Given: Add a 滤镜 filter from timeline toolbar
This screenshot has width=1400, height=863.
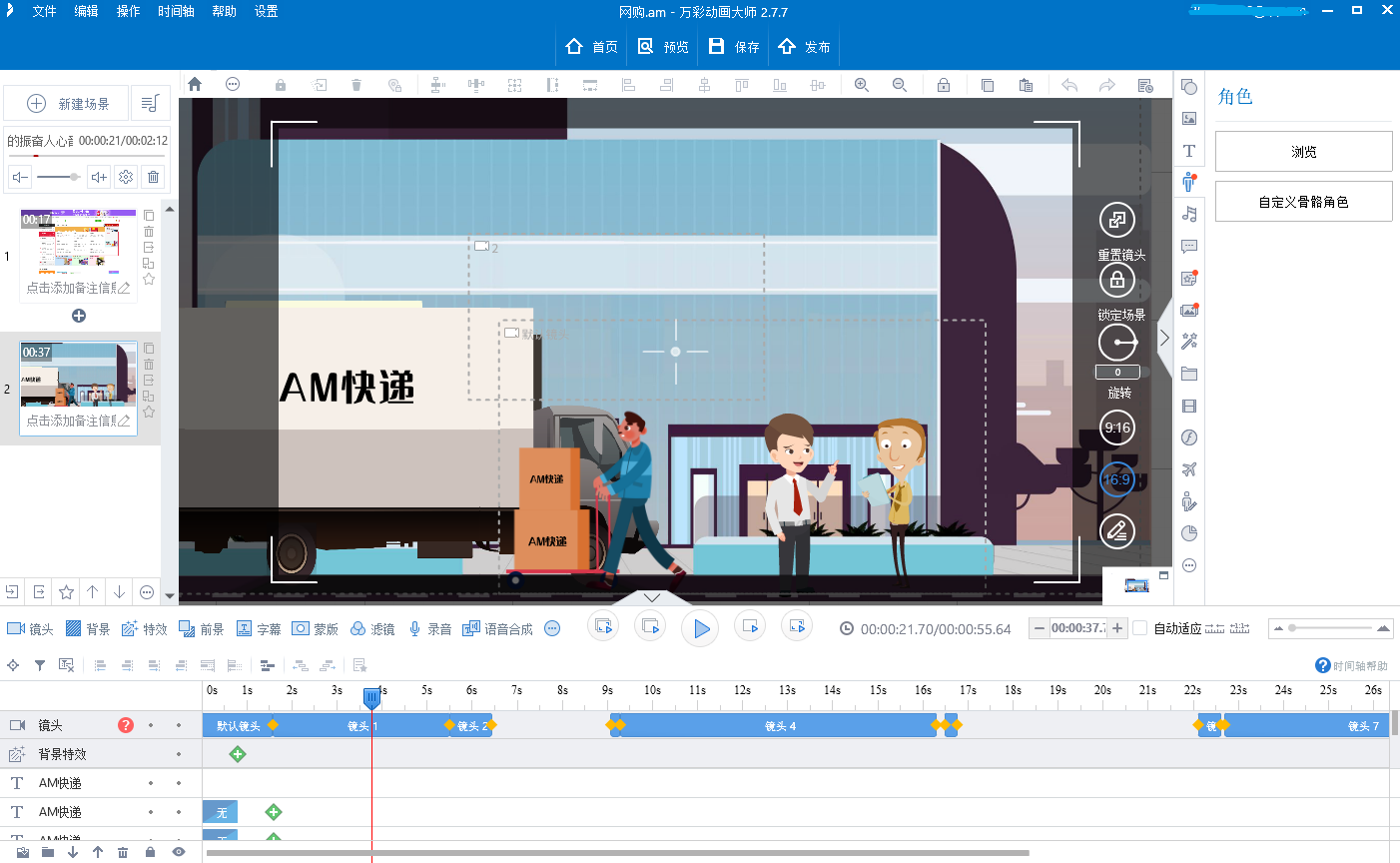Looking at the screenshot, I should [372, 629].
